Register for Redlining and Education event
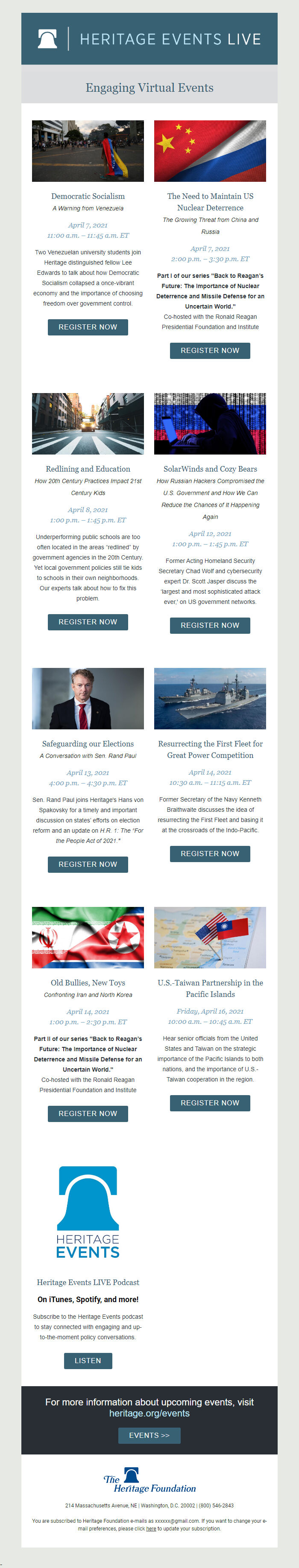The width and height of the screenshot is (299, 1568). tap(88, 622)
